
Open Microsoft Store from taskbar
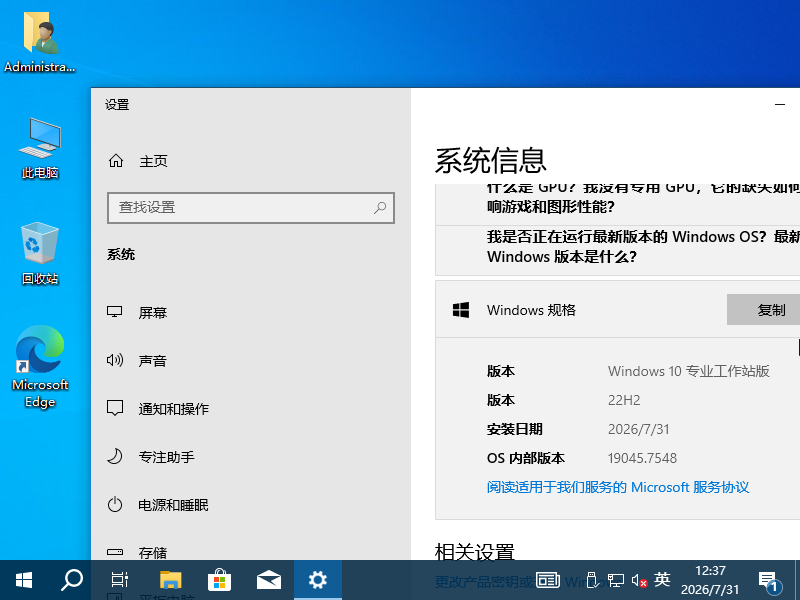[x=219, y=580]
